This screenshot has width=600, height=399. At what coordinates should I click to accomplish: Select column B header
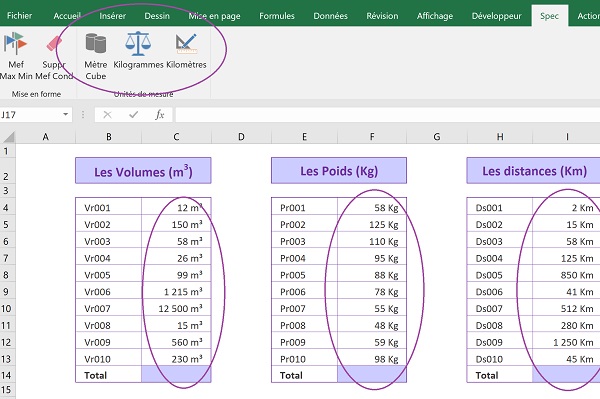tap(109, 137)
